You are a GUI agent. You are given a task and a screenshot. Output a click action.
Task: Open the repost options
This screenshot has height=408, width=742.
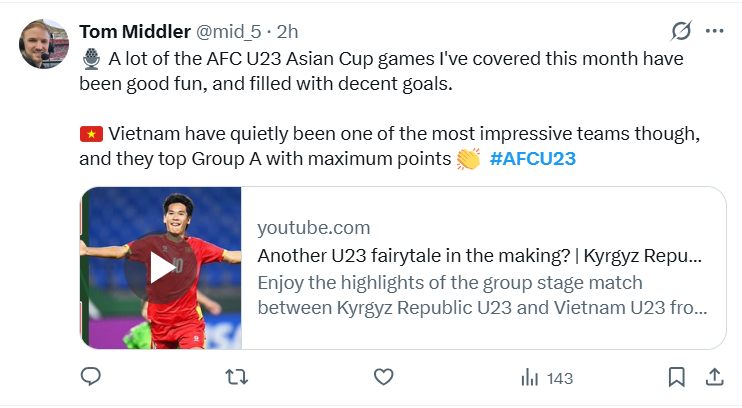coord(237,377)
